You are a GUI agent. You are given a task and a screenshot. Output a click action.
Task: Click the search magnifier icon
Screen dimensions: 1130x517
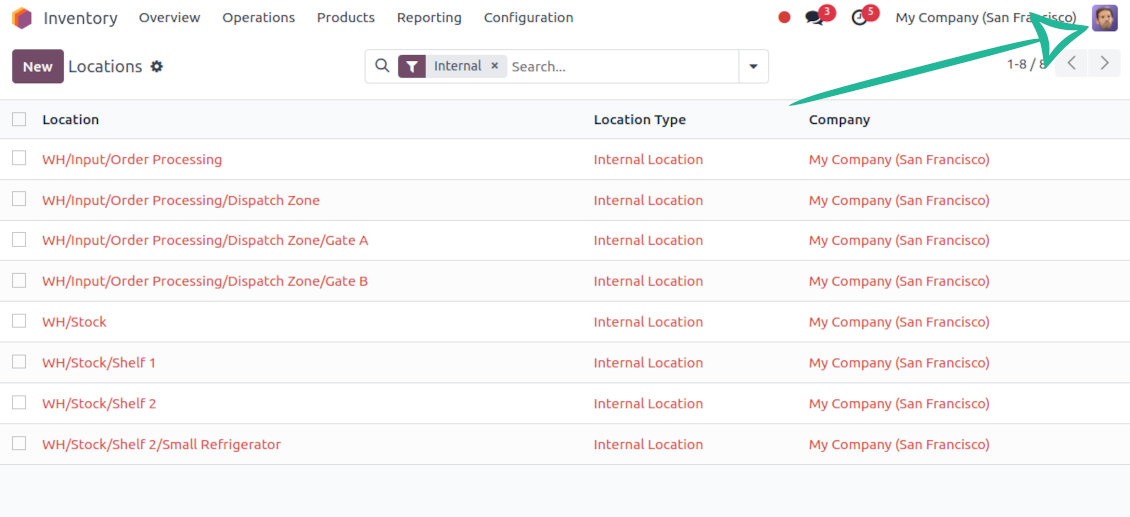click(x=382, y=66)
